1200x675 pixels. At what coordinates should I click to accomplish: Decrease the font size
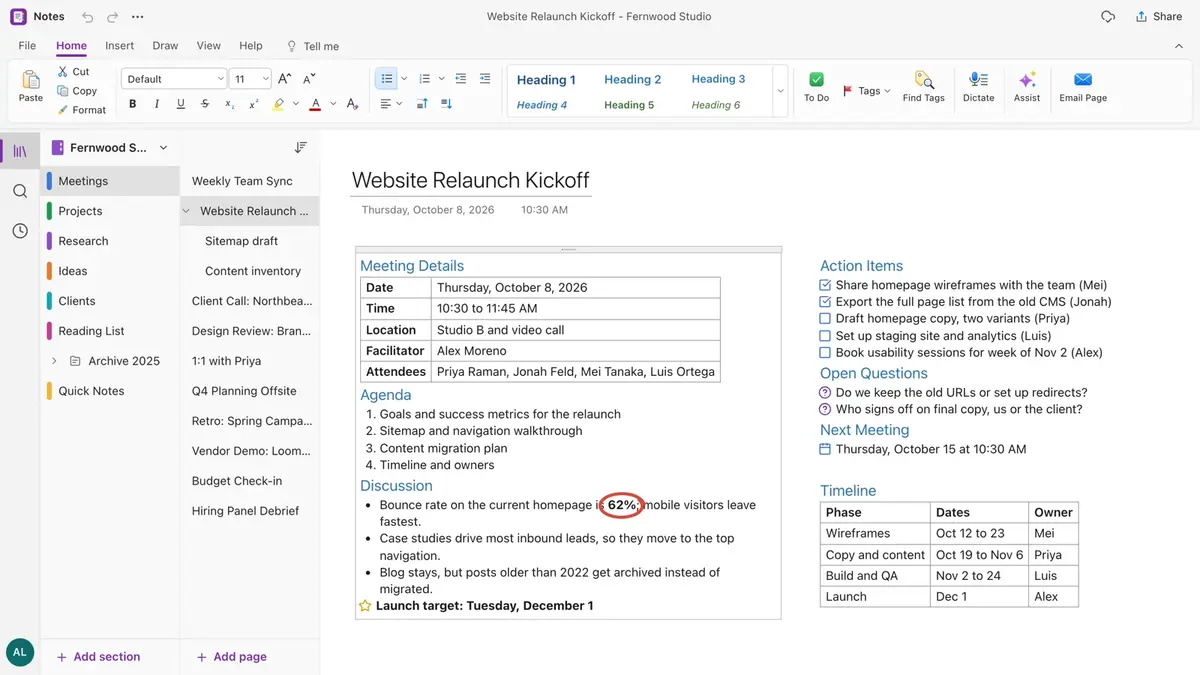[309, 79]
